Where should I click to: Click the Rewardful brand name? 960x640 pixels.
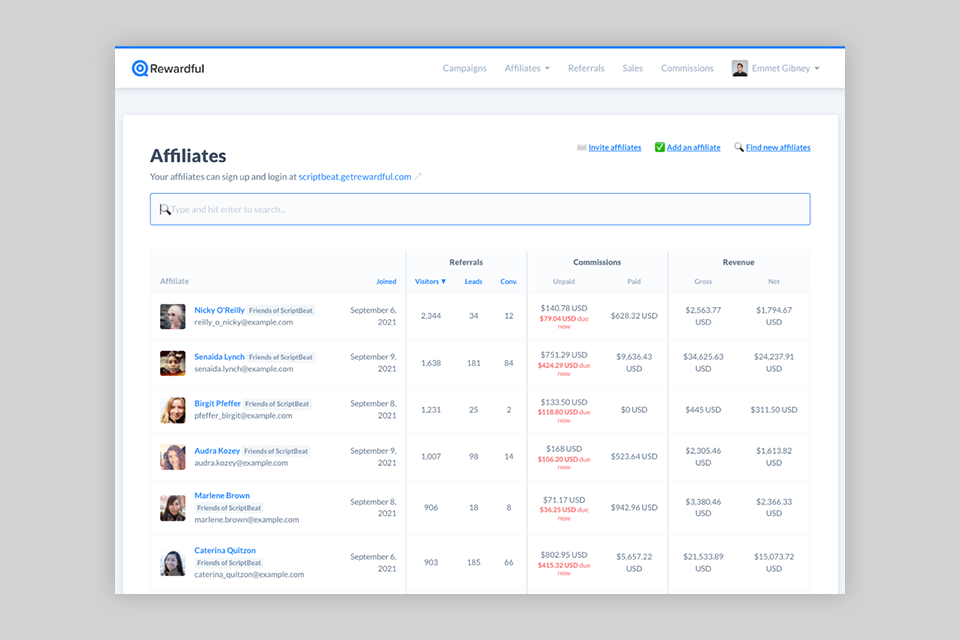pyautogui.click(x=177, y=69)
